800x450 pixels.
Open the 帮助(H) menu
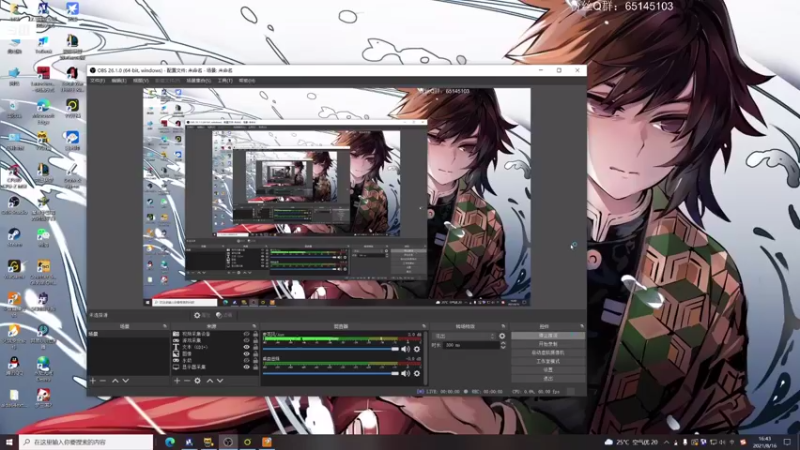tap(247, 81)
